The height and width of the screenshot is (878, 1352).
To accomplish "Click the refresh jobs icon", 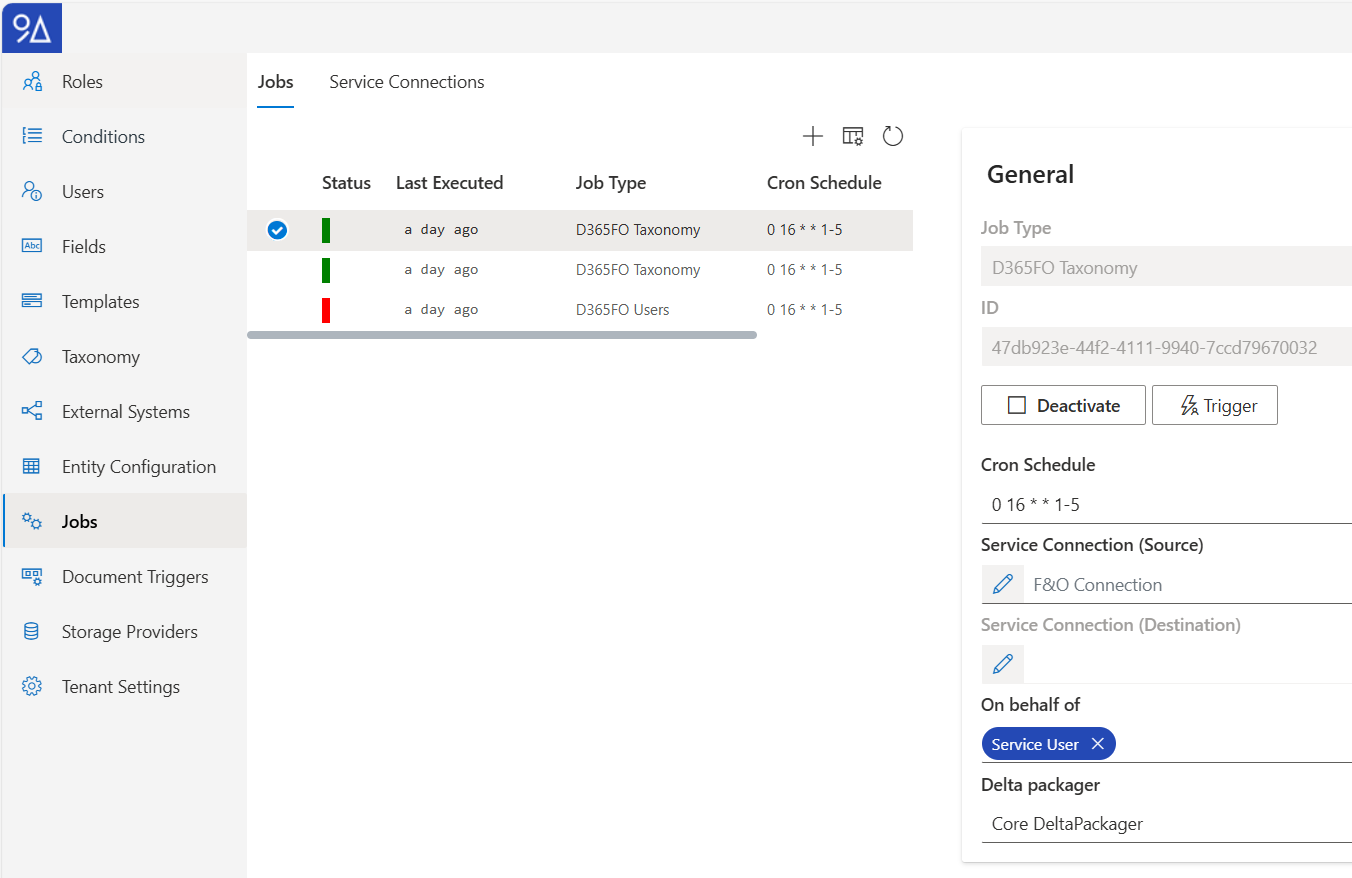I will tap(893, 137).
